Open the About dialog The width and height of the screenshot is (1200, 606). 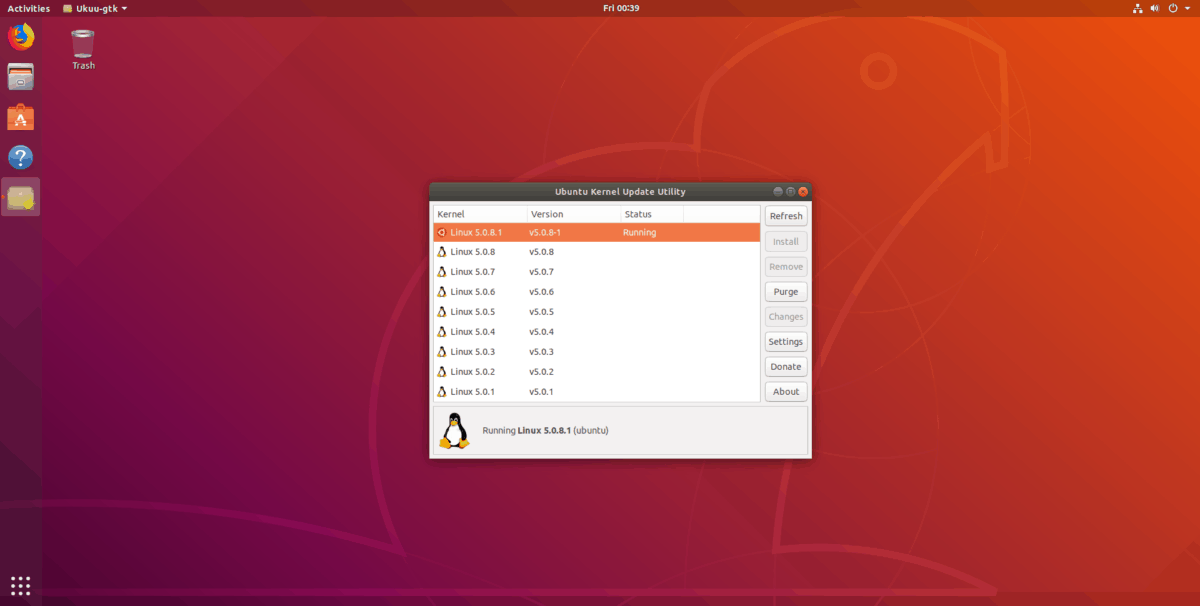(x=785, y=391)
